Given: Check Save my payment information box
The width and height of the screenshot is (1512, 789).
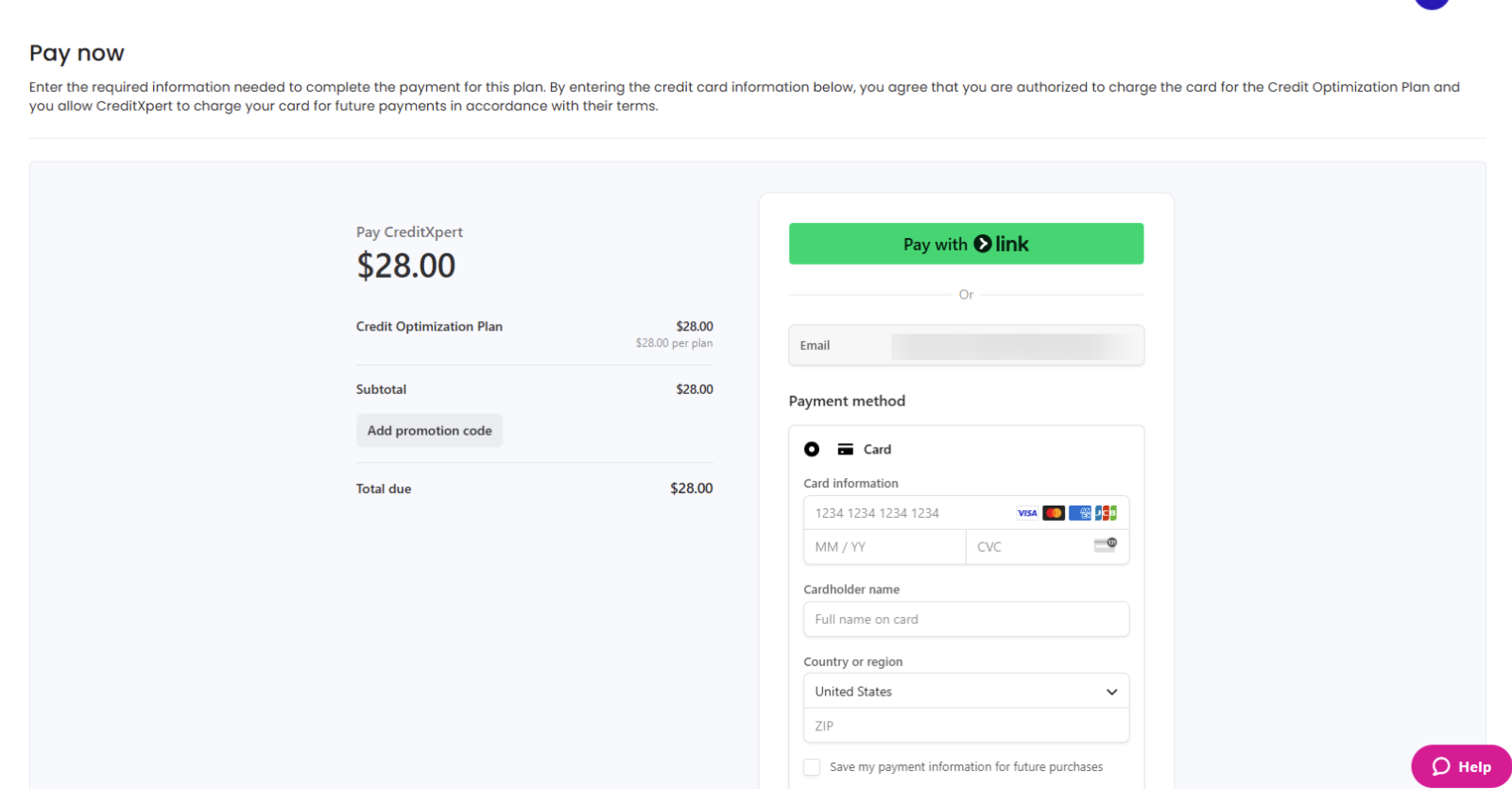Looking at the screenshot, I should (x=812, y=767).
